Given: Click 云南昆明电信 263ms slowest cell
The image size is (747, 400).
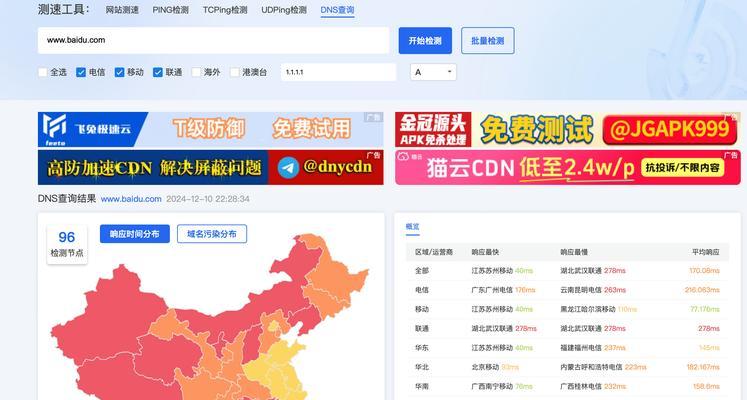Looking at the screenshot, I should point(593,290).
